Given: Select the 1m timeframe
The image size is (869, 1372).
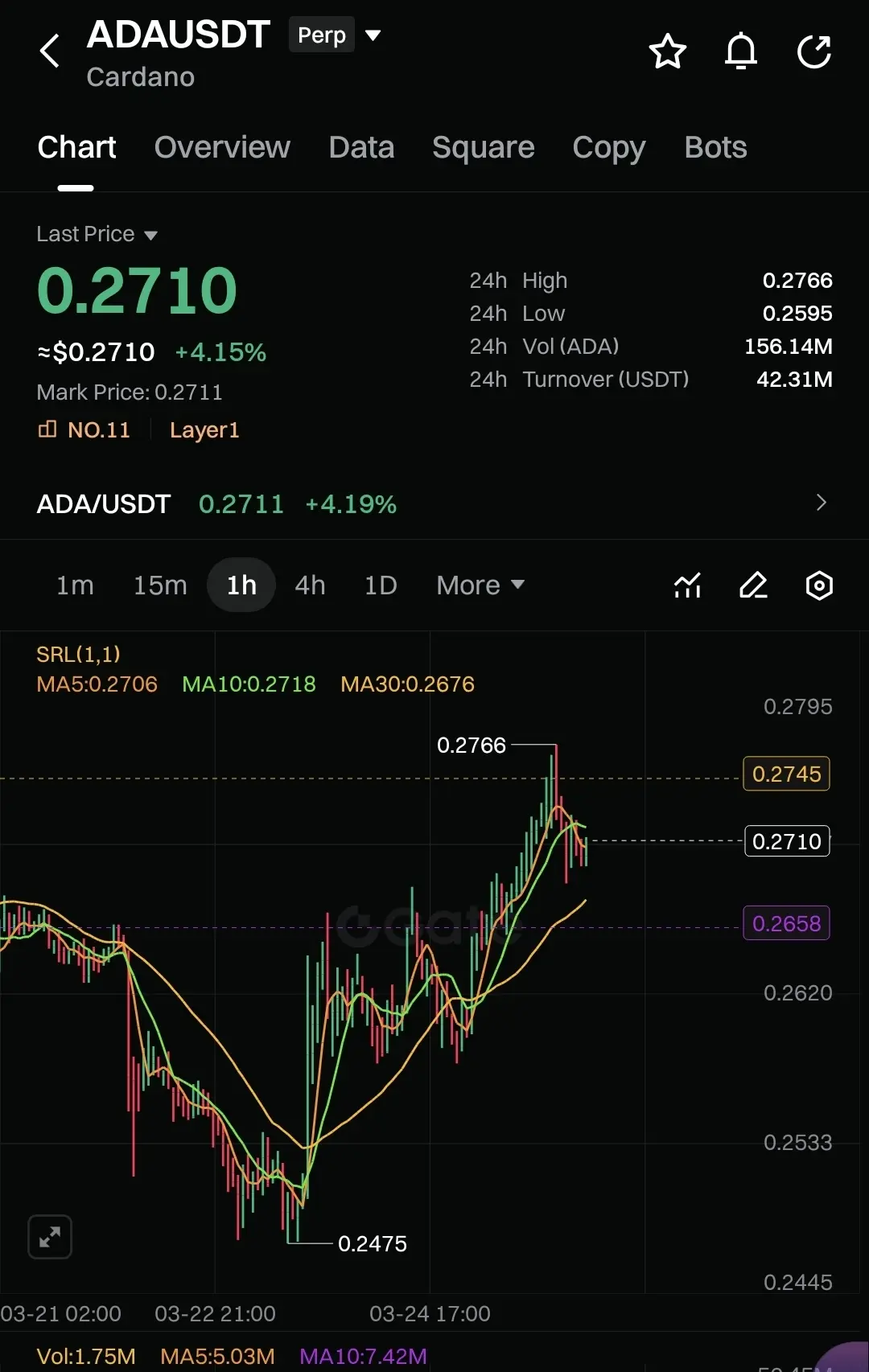Looking at the screenshot, I should [x=75, y=585].
